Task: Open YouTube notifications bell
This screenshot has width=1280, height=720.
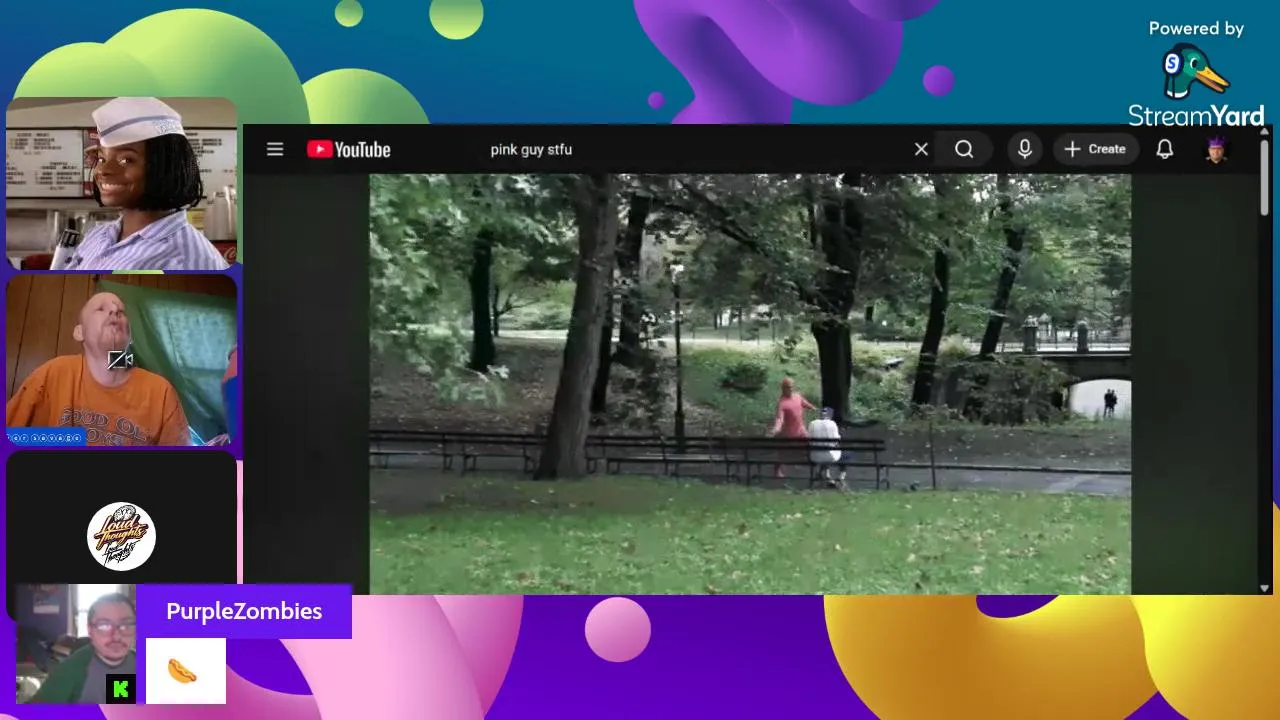Action: [1165, 149]
